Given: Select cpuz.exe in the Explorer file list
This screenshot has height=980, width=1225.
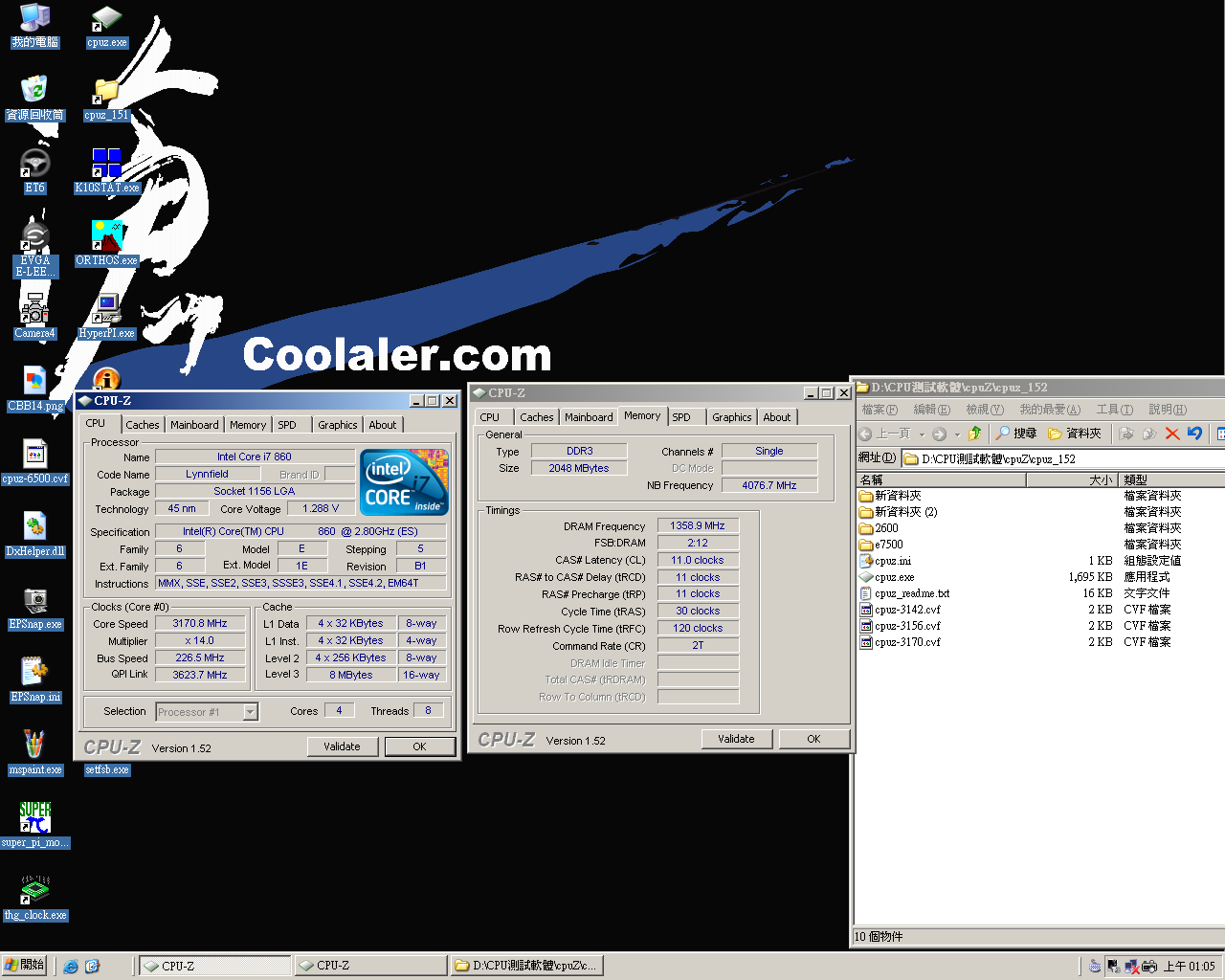Looking at the screenshot, I should click(x=887, y=577).
